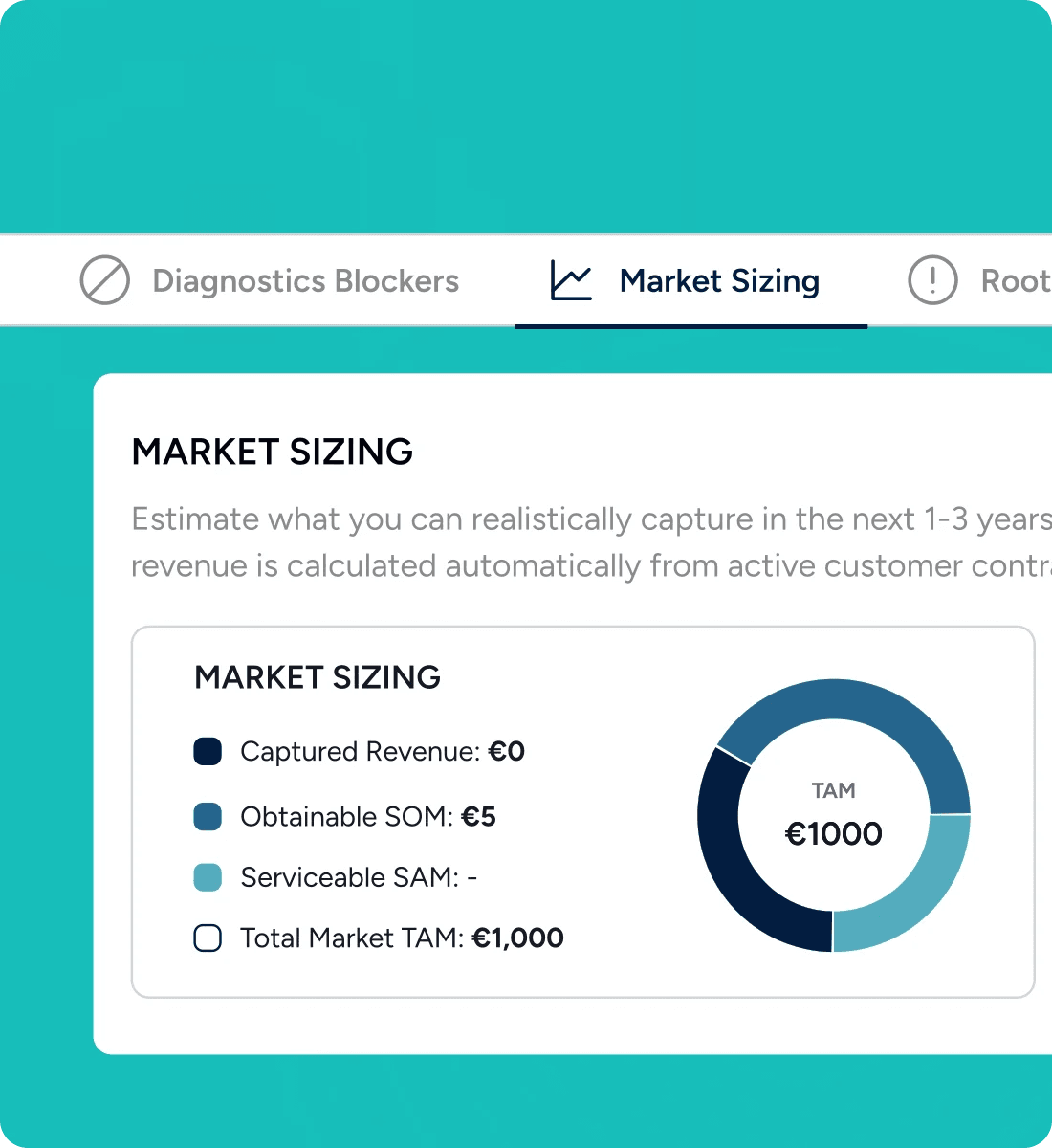Click the Market Sizing line chart icon
Viewport: 1052px width, 1148px height.
coord(572,281)
